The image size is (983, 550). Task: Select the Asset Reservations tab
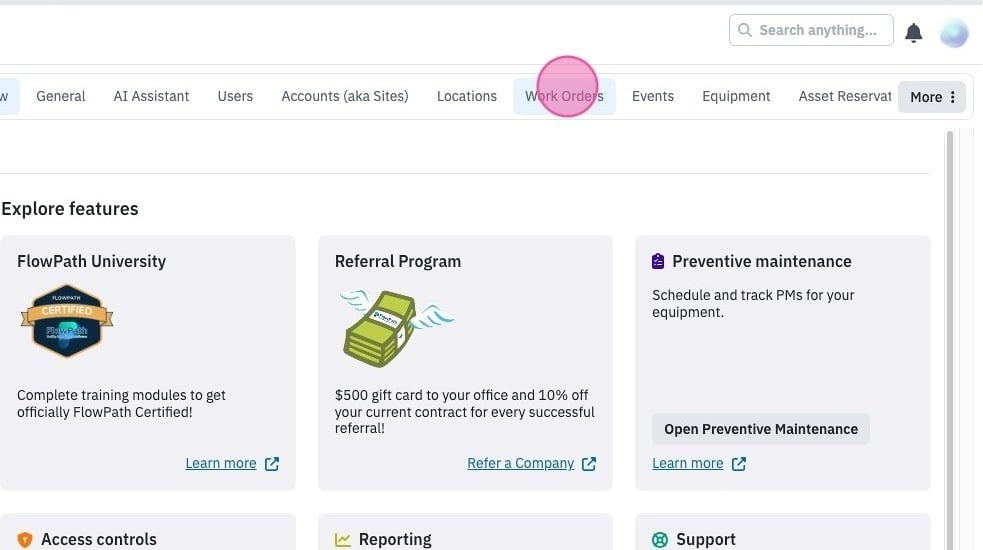pyautogui.click(x=844, y=96)
